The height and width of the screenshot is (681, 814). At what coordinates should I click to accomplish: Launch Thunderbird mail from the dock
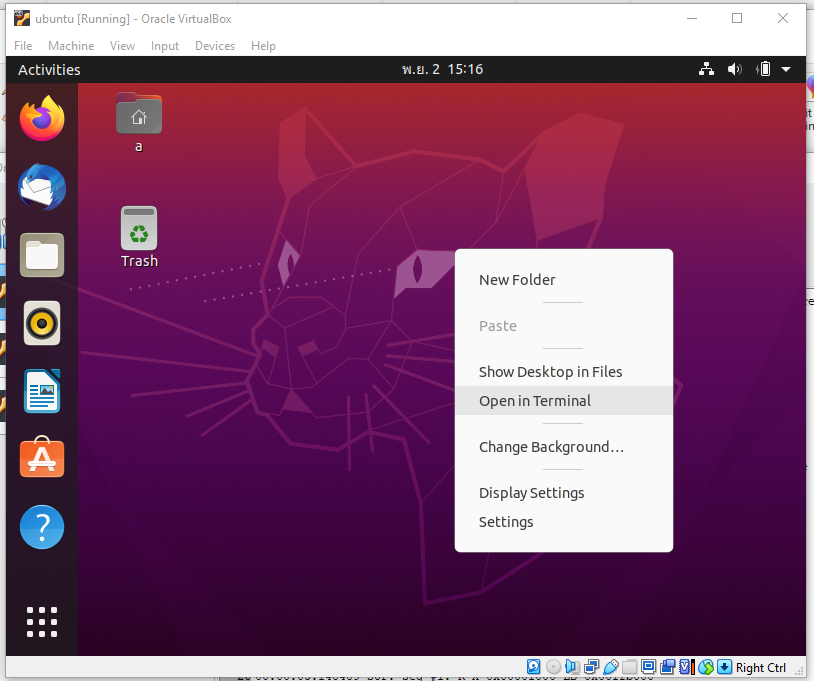[x=42, y=187]
